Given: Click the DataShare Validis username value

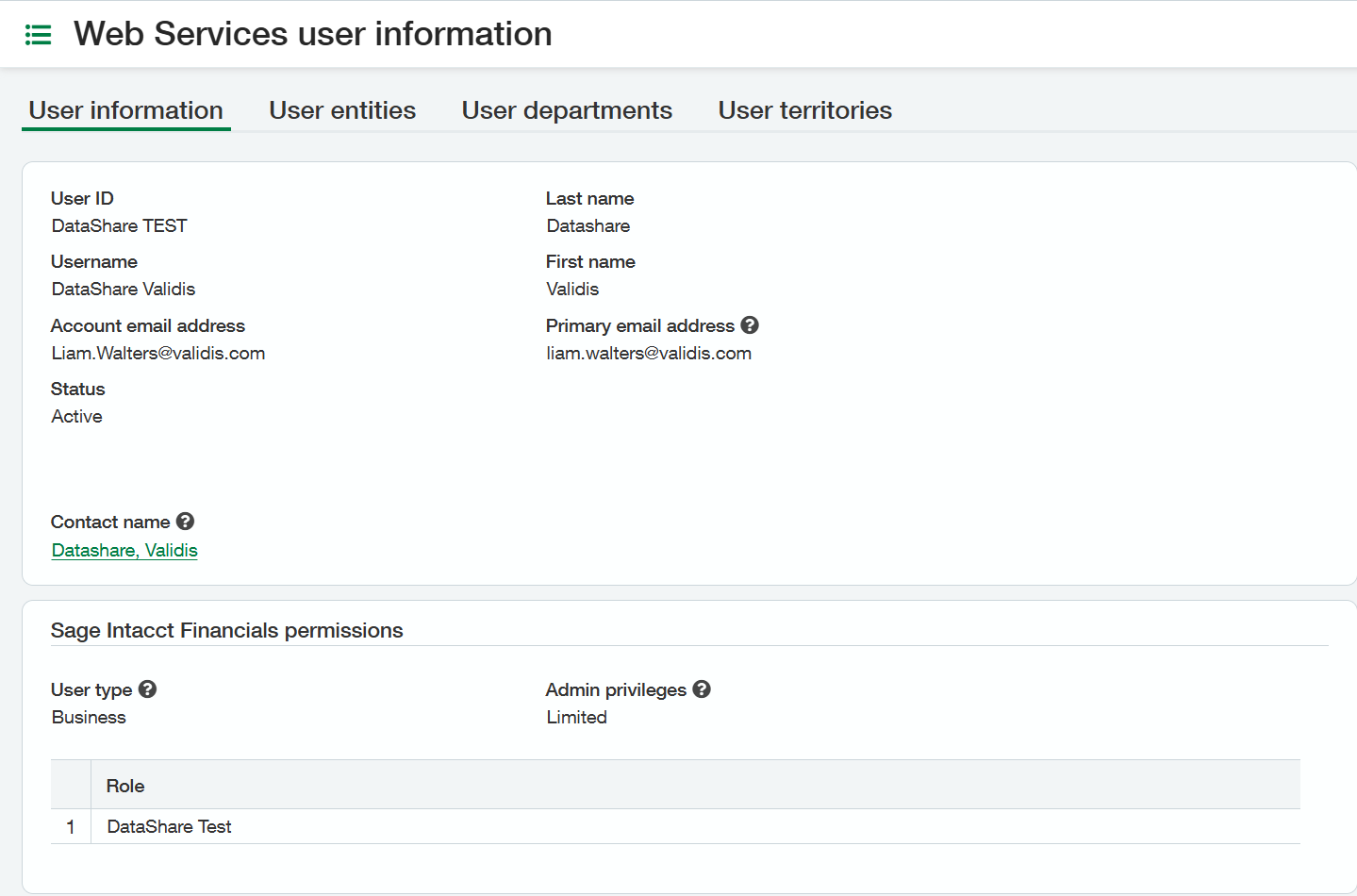Looking at the screenshot, I should pos(124,289).
